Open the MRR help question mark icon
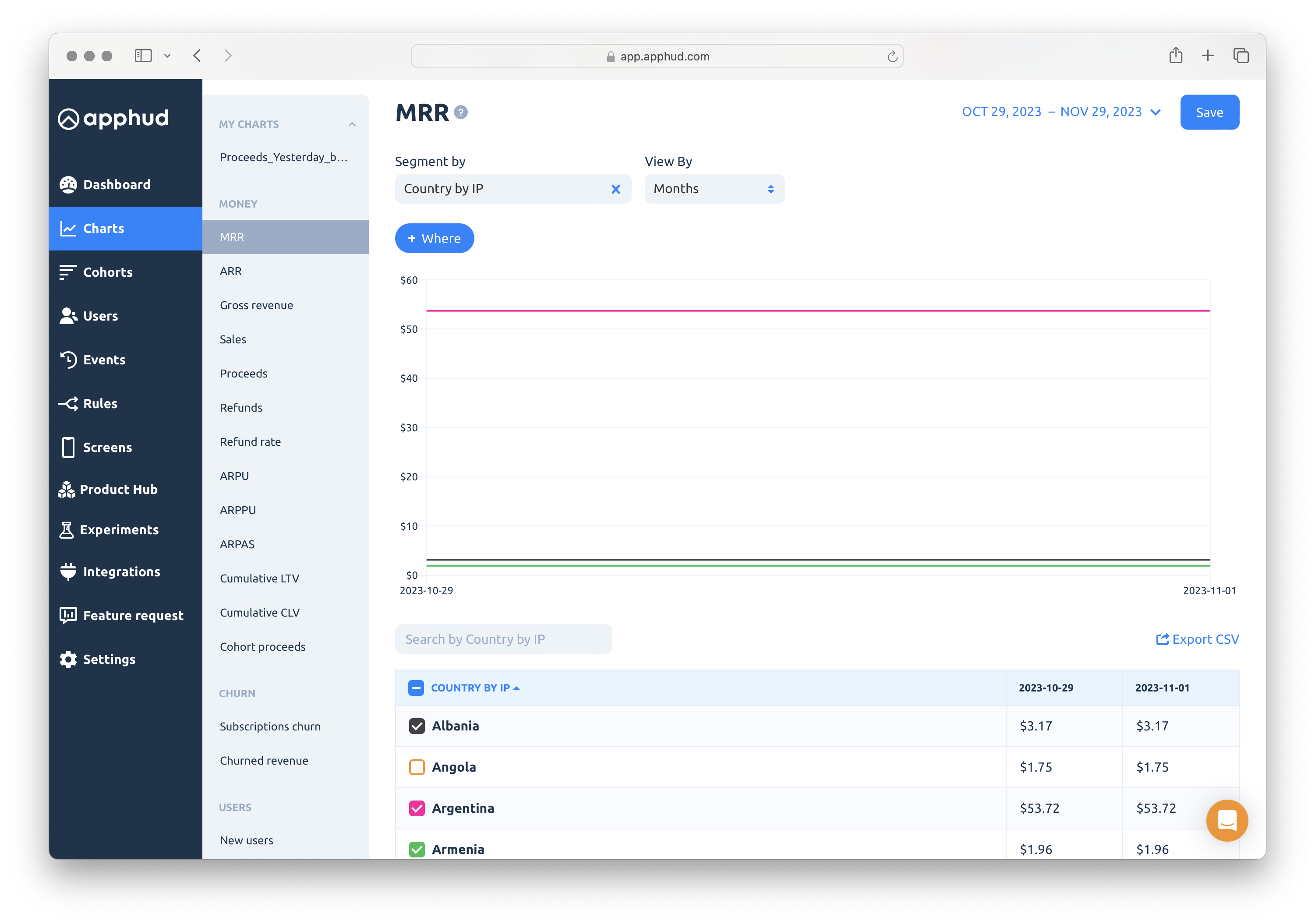Image resolution: width=1315 pixels, height=924 pixels. [x=460, y=112]
